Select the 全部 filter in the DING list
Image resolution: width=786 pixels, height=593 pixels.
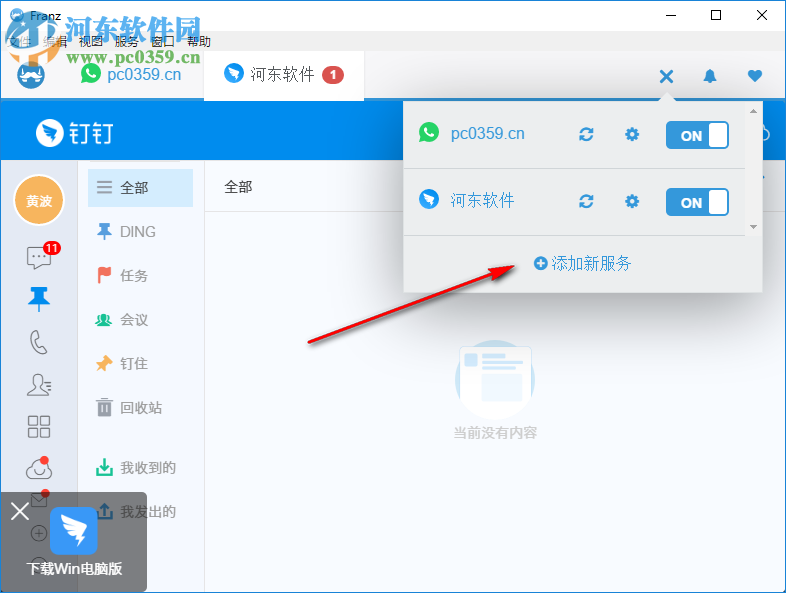(140, 188)
